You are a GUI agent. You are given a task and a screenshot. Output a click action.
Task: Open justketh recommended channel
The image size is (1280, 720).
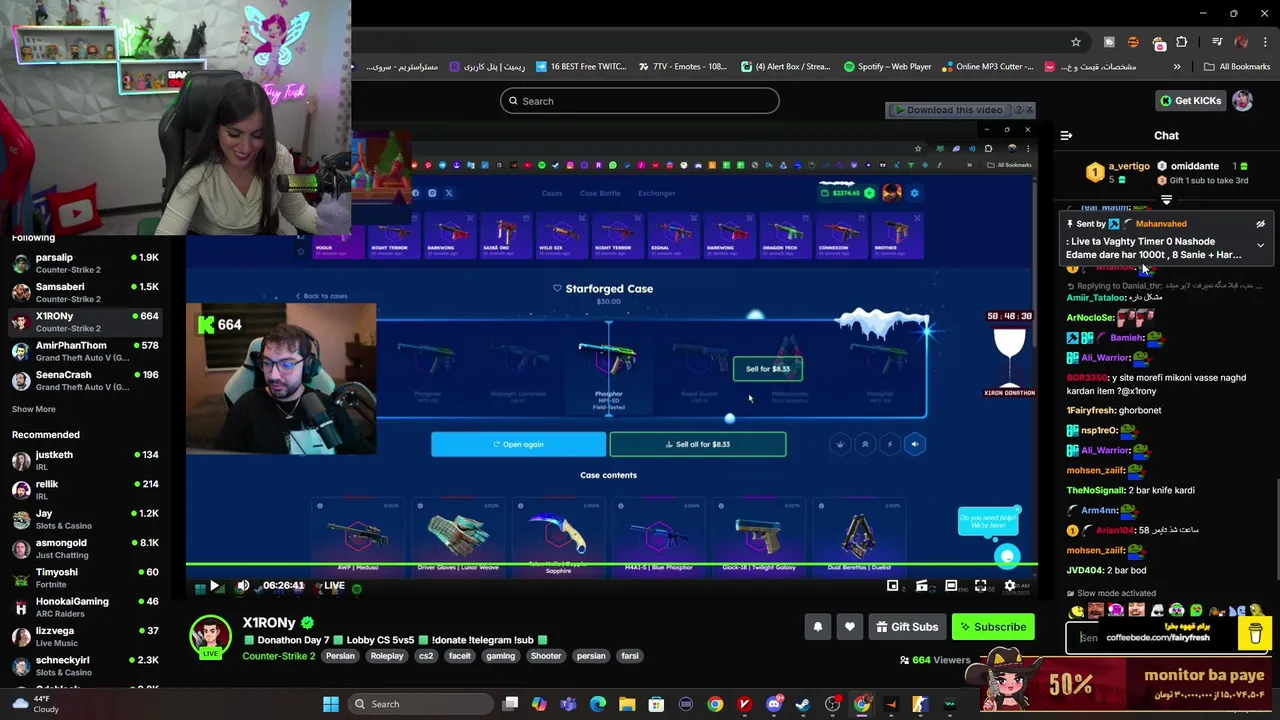point(84,460)
